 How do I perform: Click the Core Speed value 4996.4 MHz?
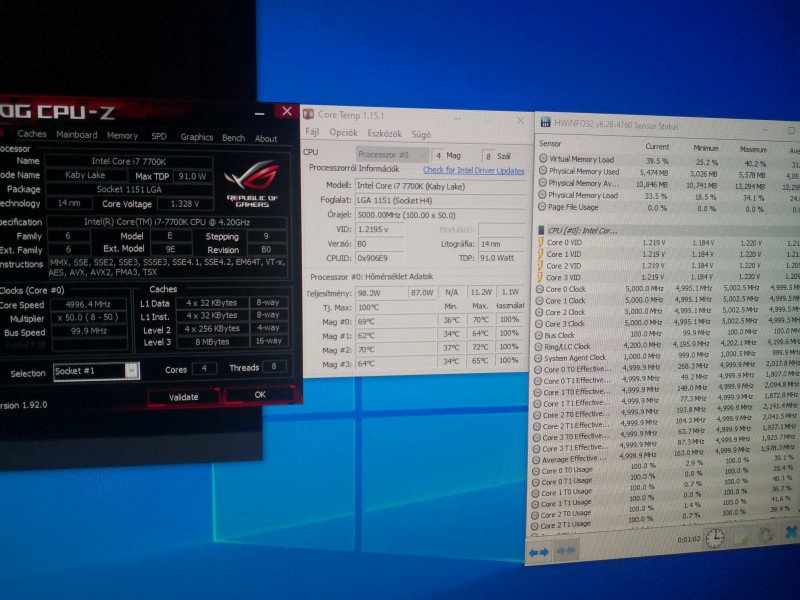pos(88,304)
